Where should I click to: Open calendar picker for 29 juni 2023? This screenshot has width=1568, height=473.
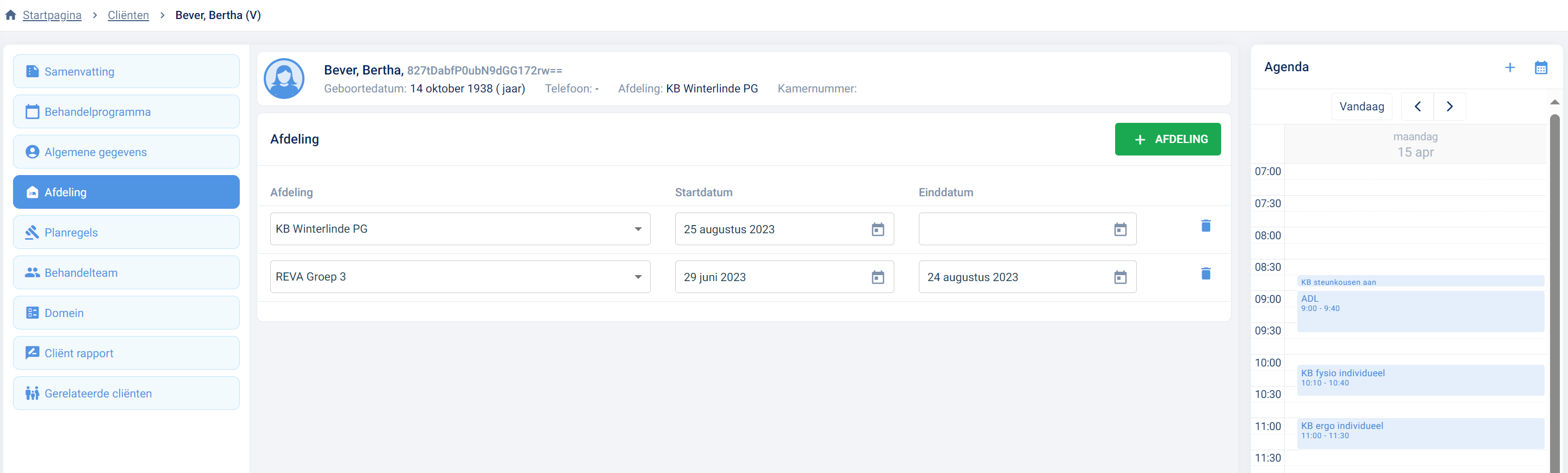click(878, 277)
